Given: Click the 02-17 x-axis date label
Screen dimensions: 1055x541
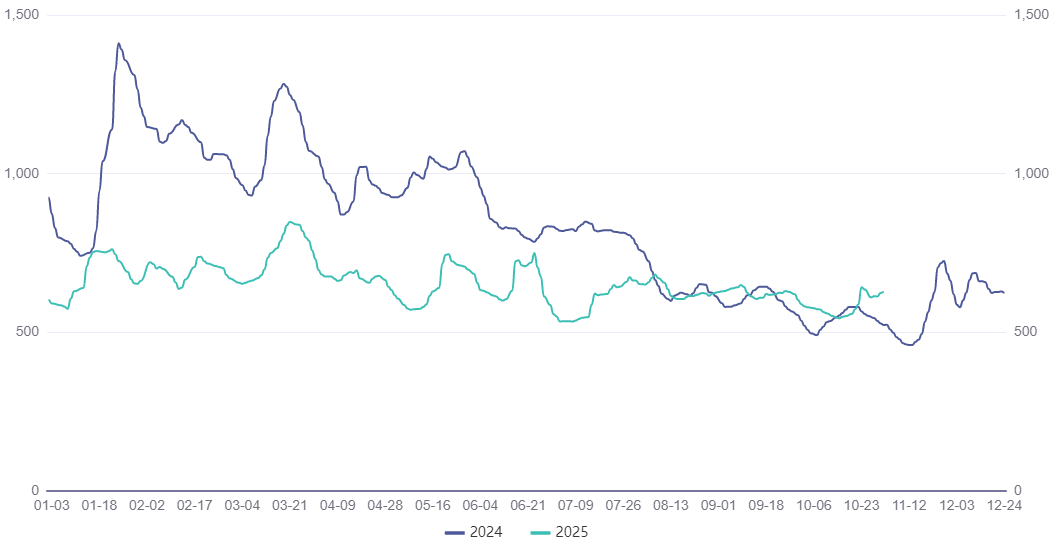Looking at the screenshot, I should pos(194,506).
